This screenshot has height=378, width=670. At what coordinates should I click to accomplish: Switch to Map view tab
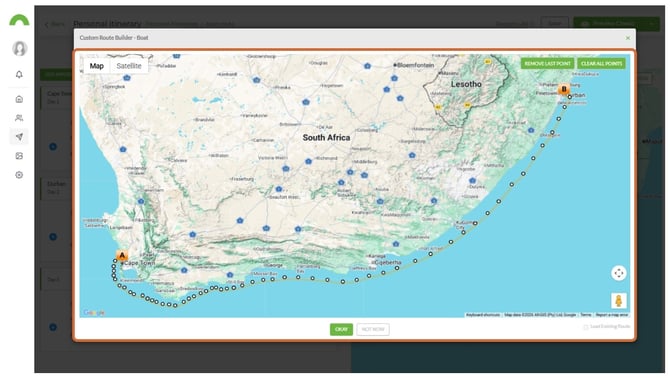tap(97, 66)
